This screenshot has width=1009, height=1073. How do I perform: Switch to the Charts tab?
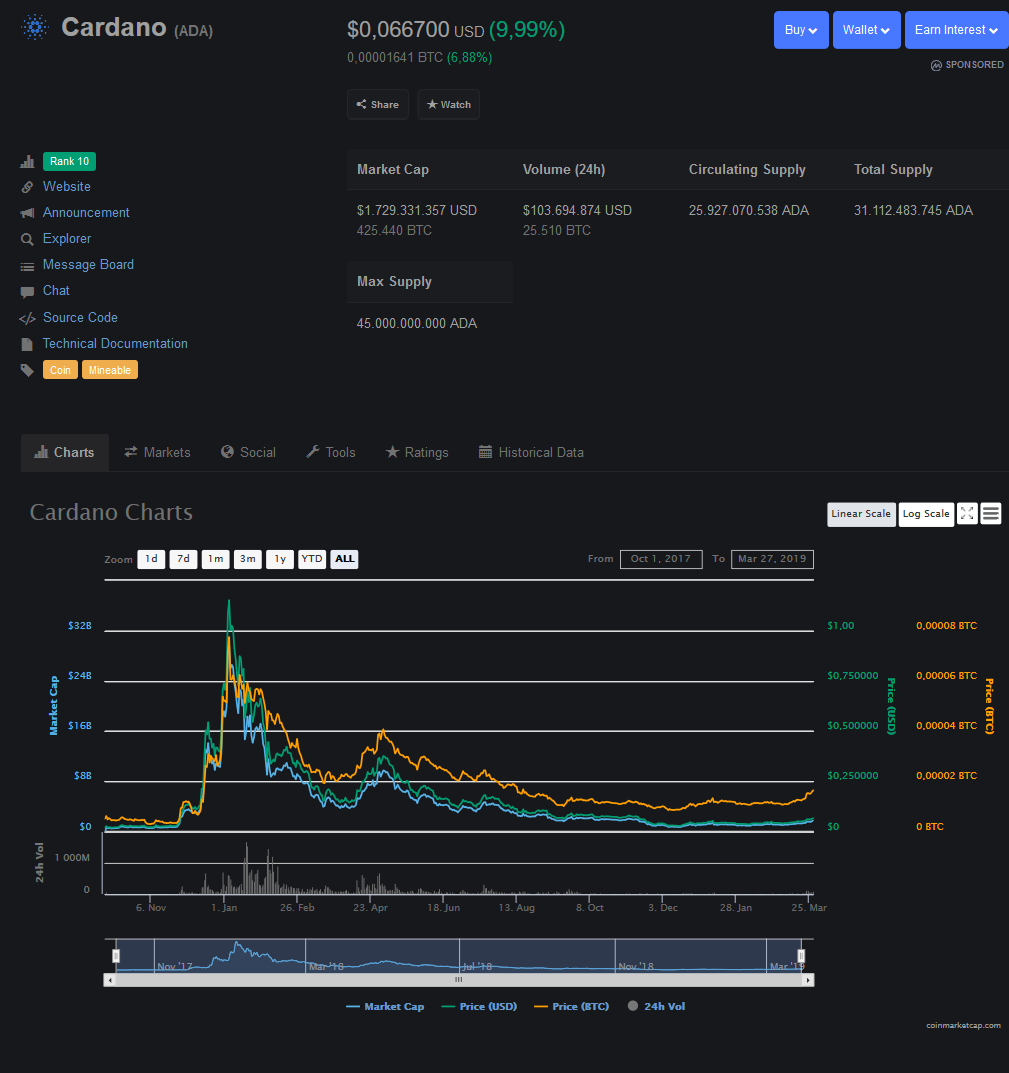point(64,452)
